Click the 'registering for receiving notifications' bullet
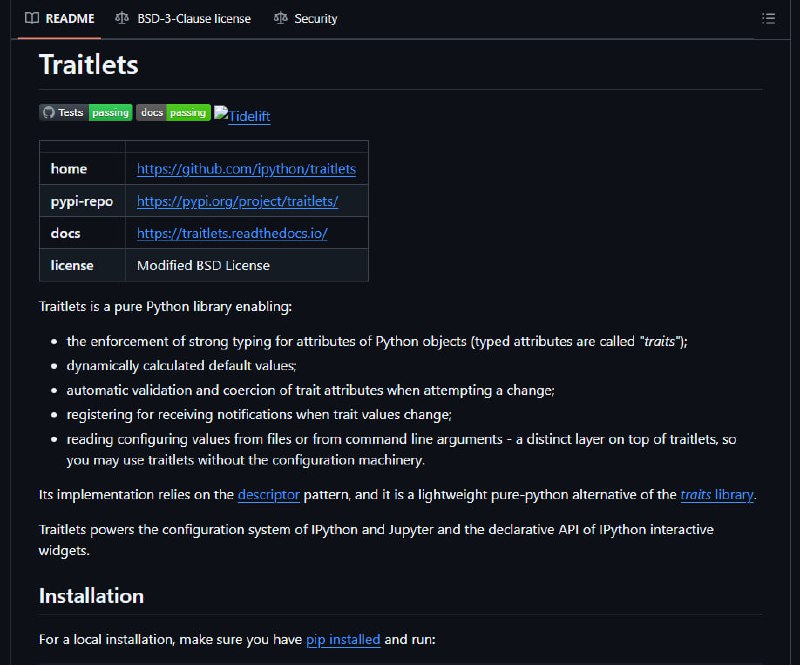Viewport: 800px width, 665px height. click(x=259, y=415)
